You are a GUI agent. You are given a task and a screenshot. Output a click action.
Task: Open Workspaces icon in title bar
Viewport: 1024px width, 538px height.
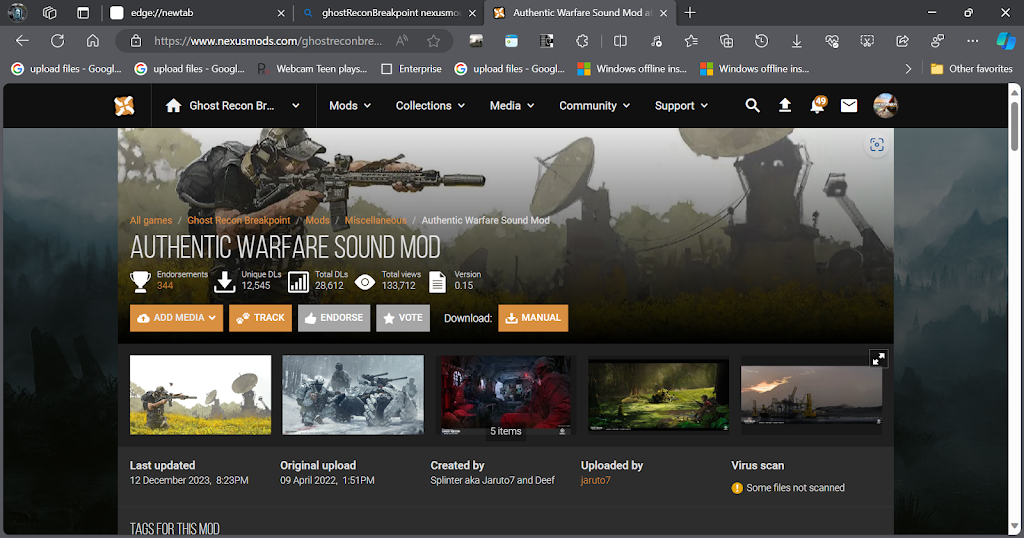click(x=50, y=13)
